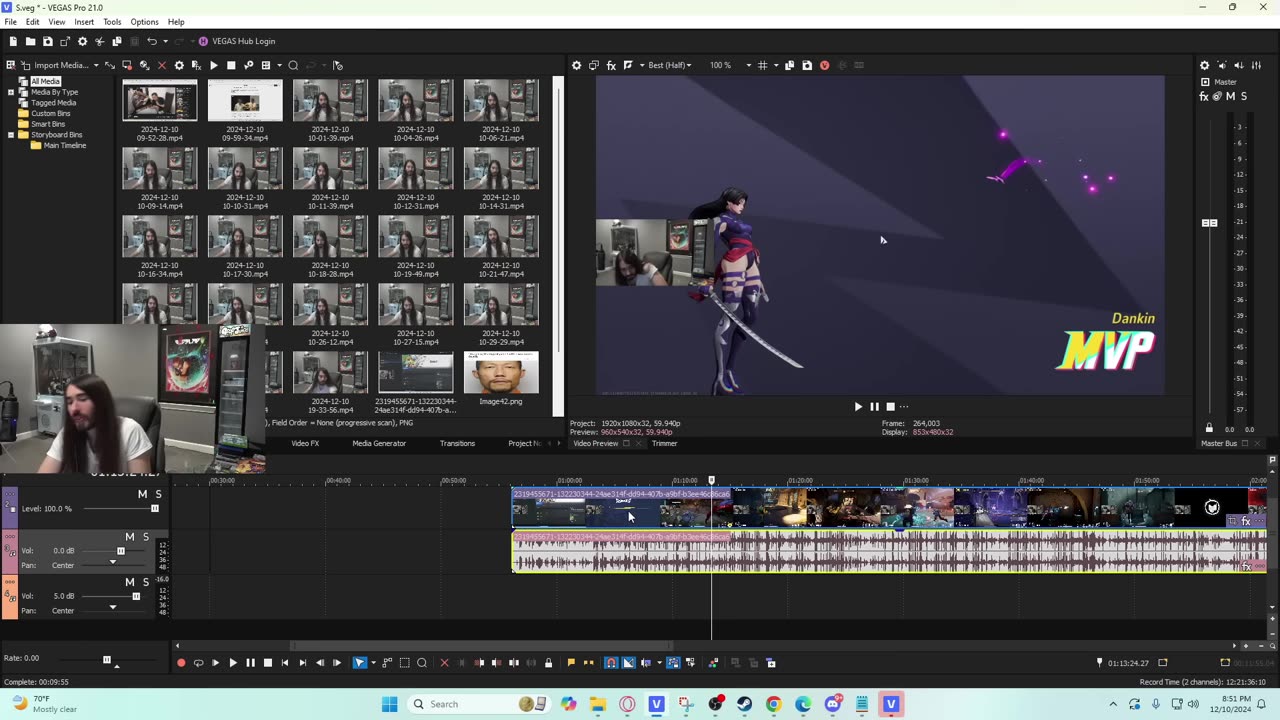This screenshot has width=1280, height=720.
Task: Copy preview snapshot to clipboard
Action: coord(789,65)
